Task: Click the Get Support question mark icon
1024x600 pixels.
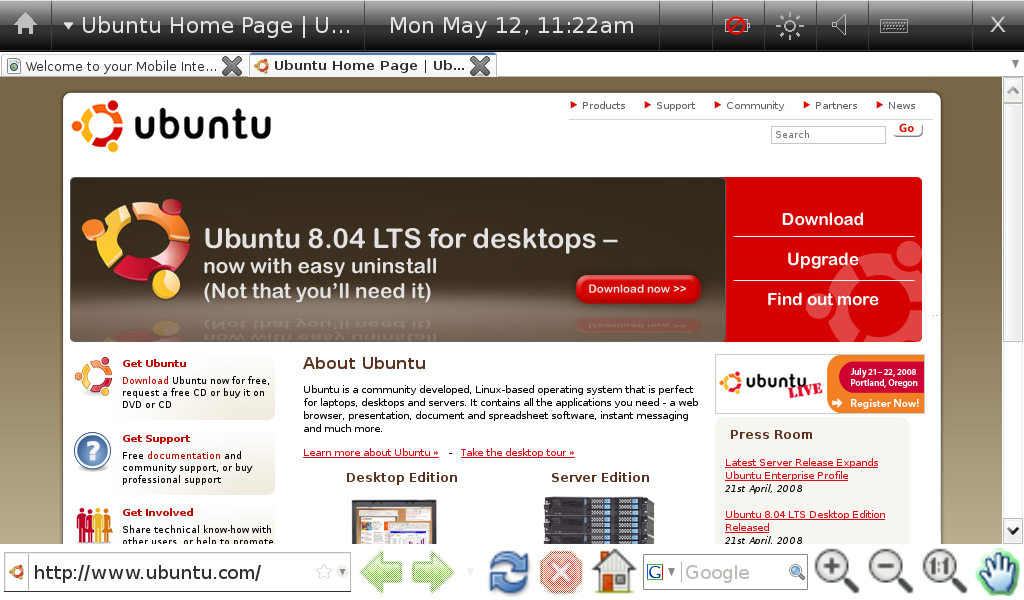Action: pyautogui.click(x=93, y=451)
